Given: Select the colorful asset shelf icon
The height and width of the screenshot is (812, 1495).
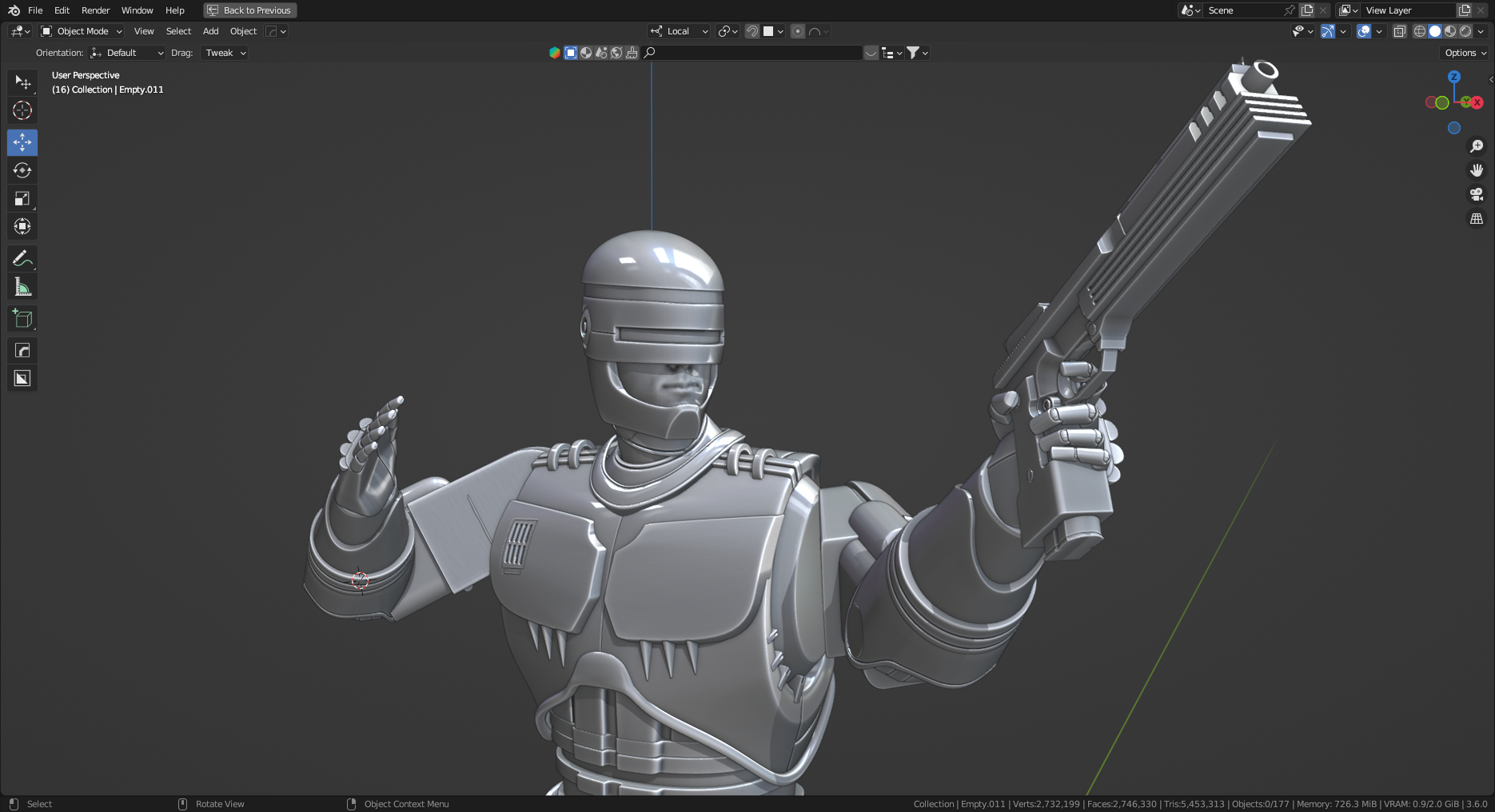Looking at the screenshot, I should pyautogui.click(x=554, y=53).
